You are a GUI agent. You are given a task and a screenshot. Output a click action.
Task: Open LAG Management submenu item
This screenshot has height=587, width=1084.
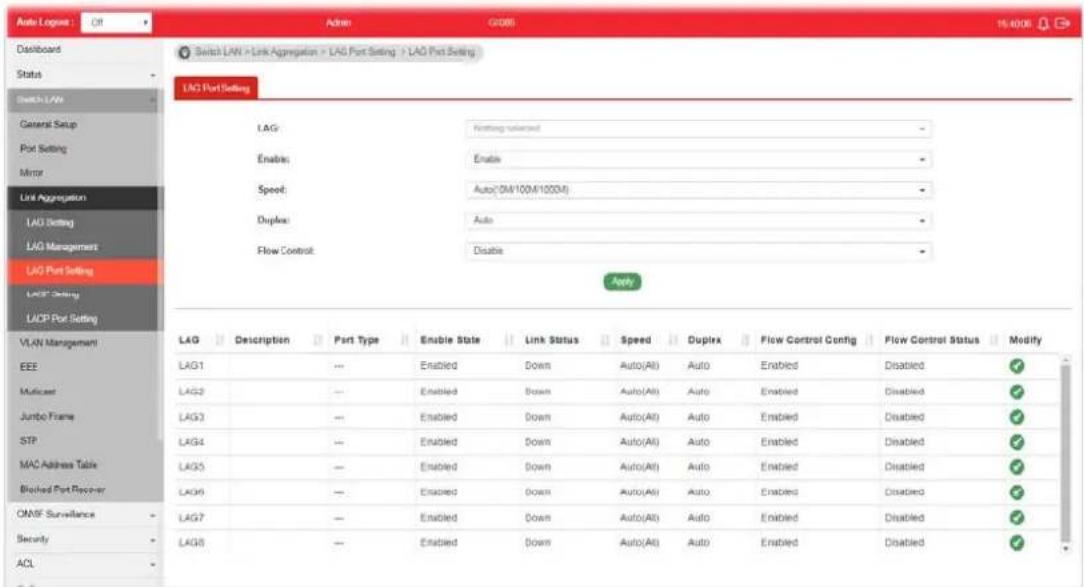pos(62,247)
